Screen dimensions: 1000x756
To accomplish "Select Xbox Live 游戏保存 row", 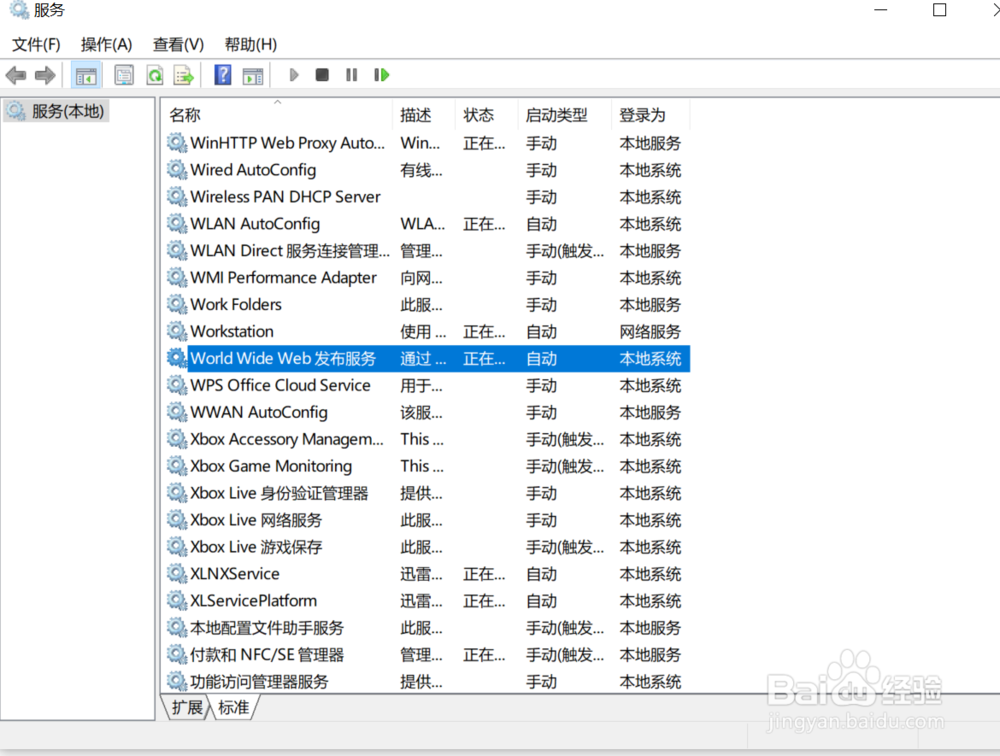I will (428, 547).
